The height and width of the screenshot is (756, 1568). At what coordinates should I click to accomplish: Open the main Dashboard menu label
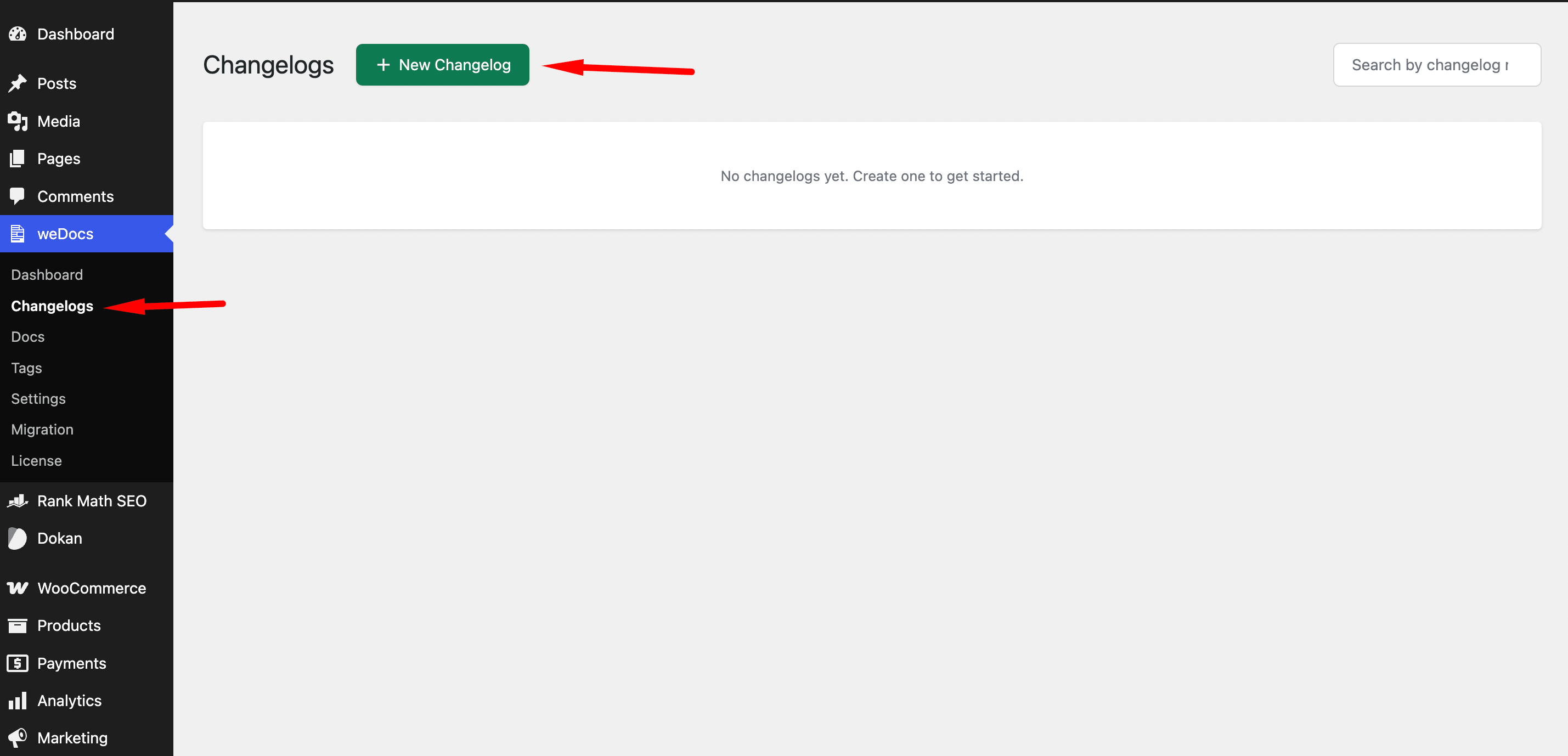point(76,34)
